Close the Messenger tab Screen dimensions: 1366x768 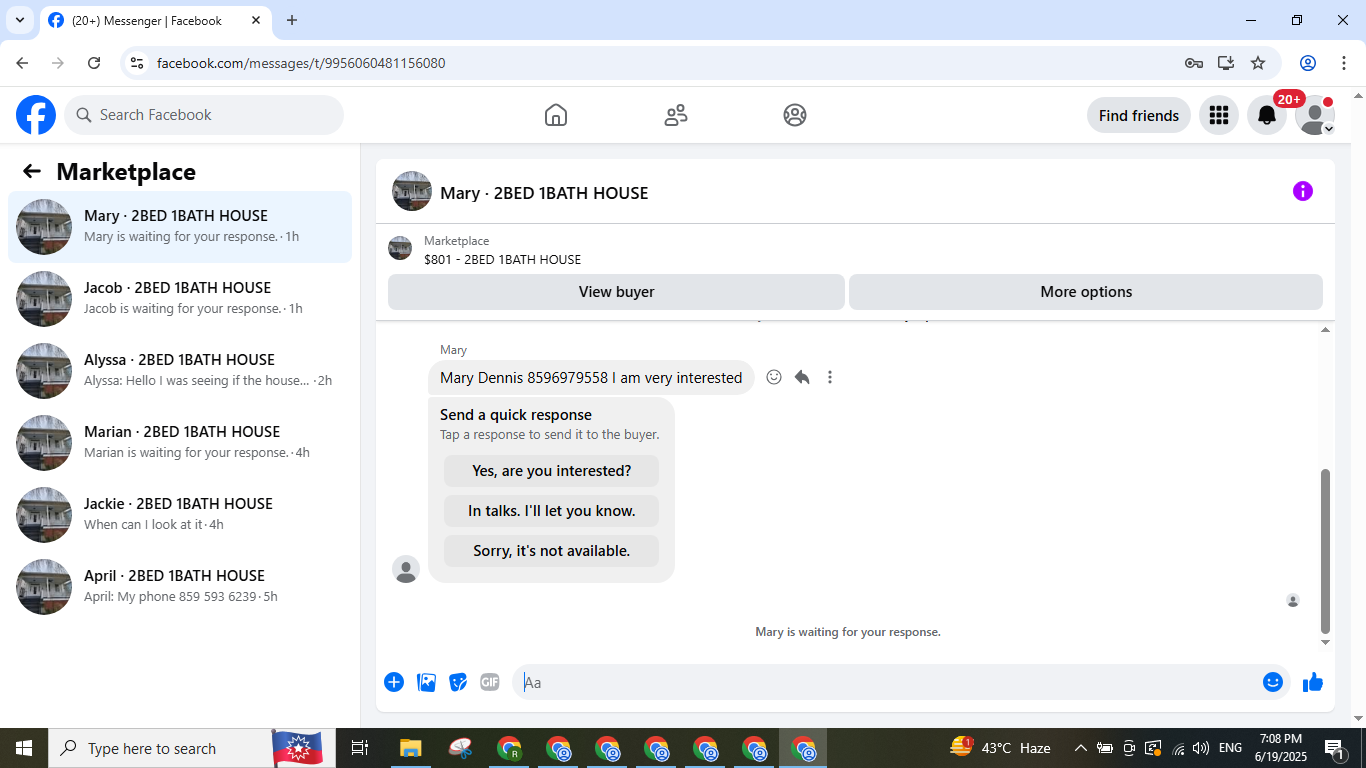[255, 20]
